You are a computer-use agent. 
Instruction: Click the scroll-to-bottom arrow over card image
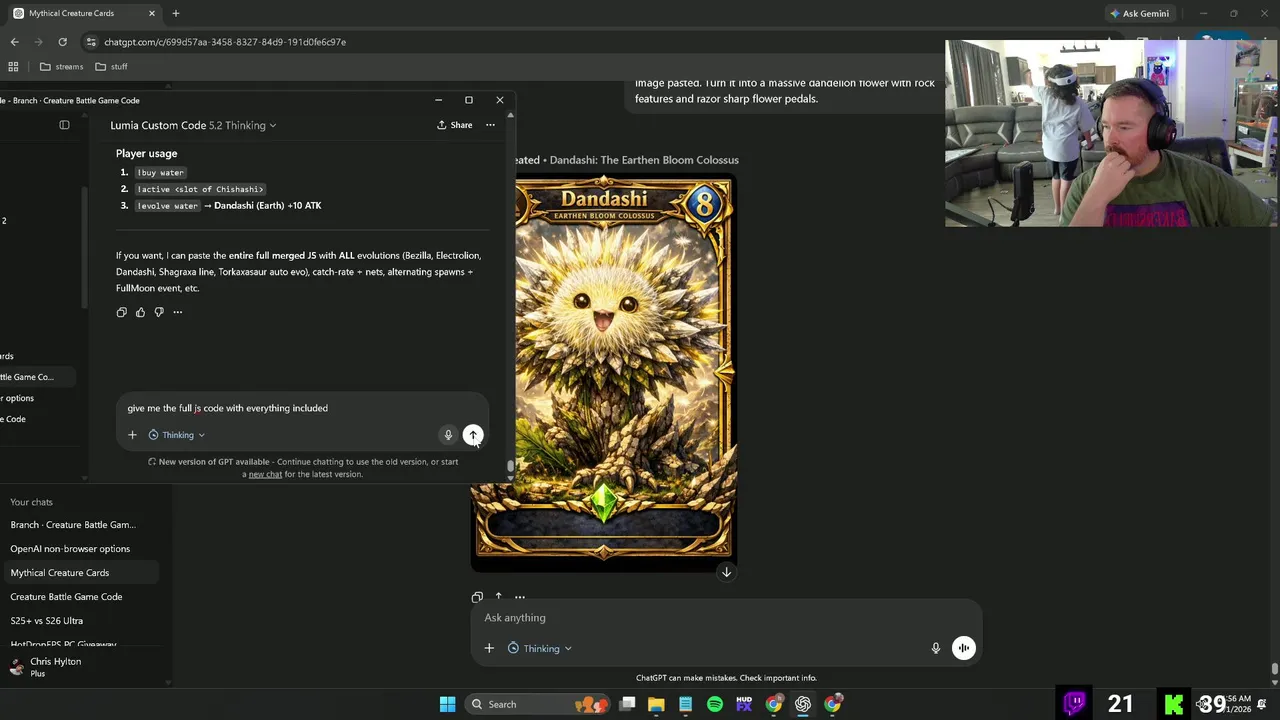click(x=727, y=572)
